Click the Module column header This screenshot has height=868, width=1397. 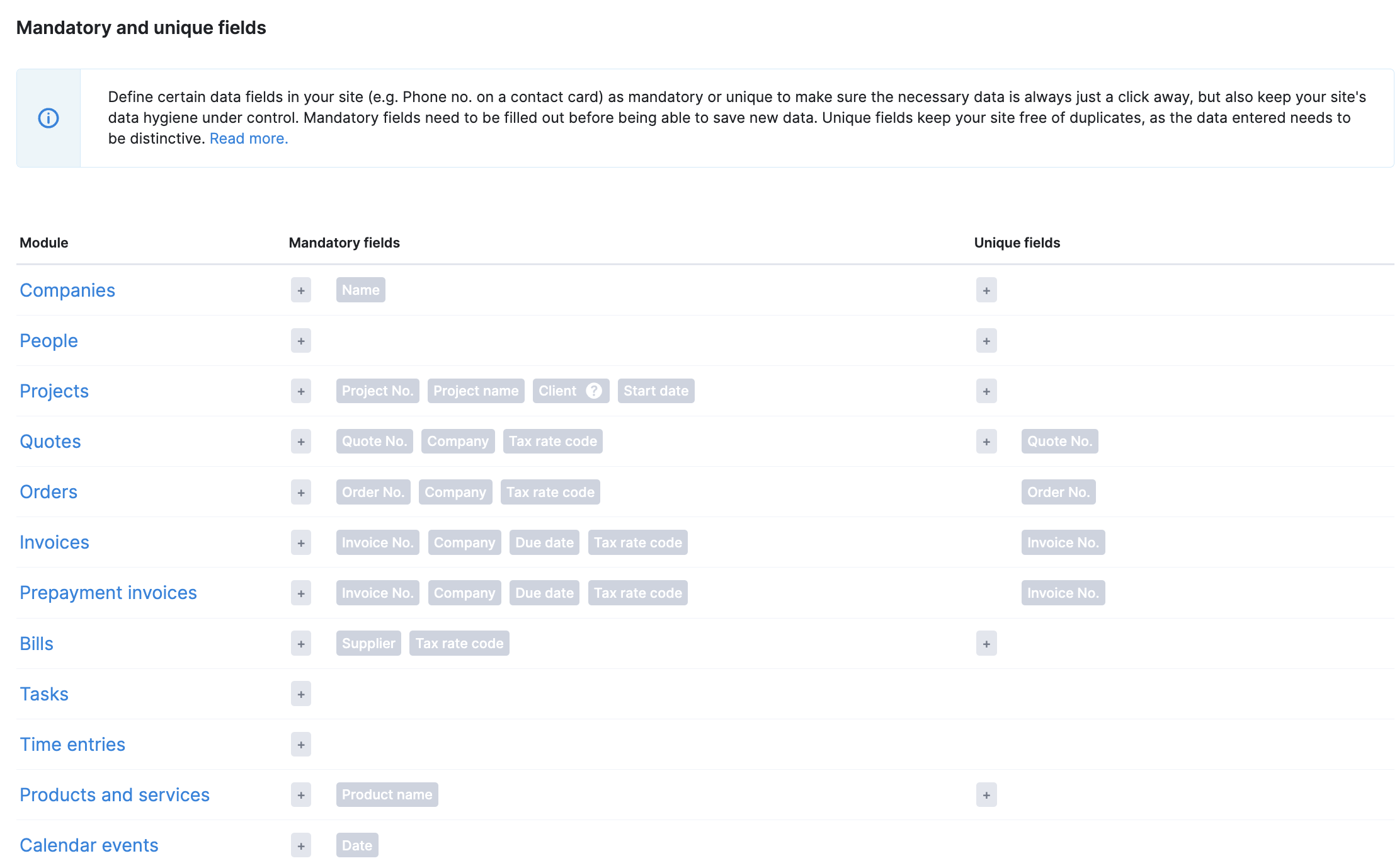pyautogui.click(x=44, y=243)
